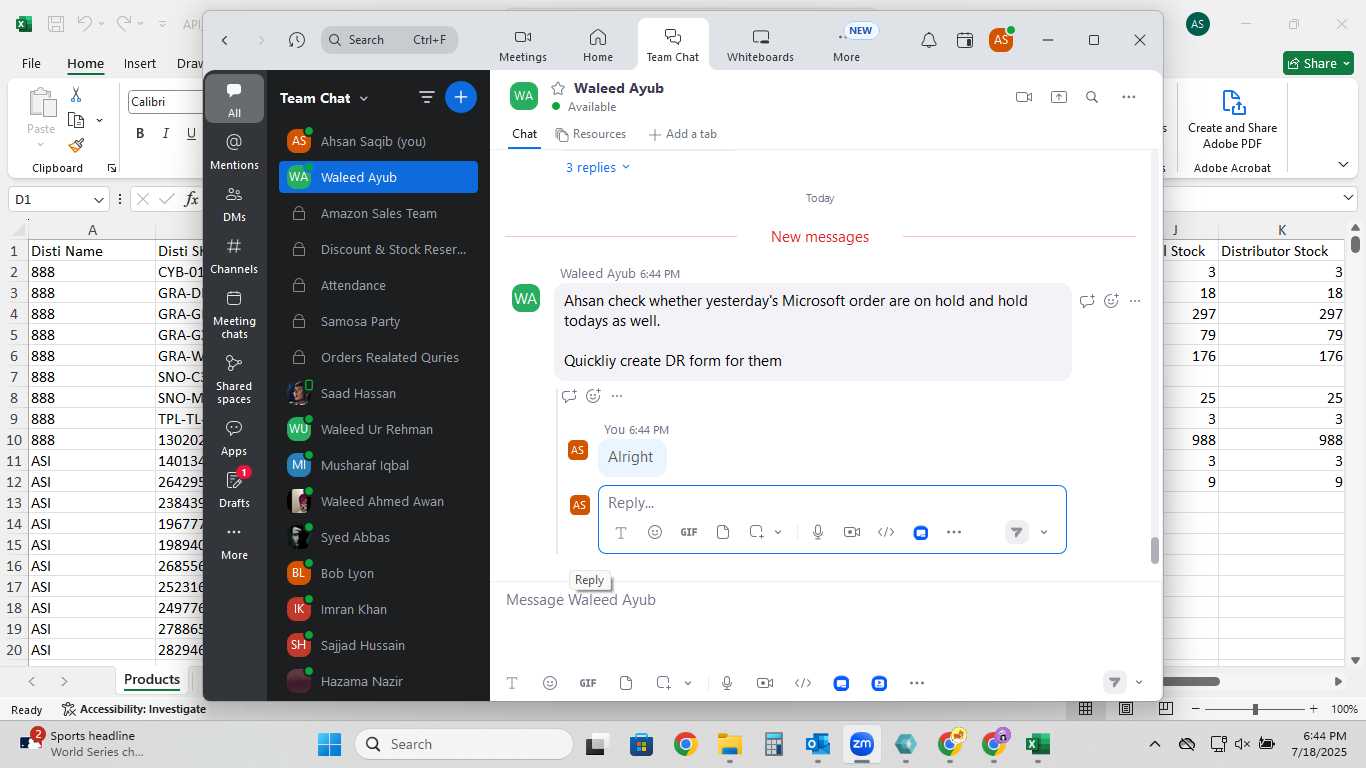Start video call with Waleed Ayub

(1023, 97)
